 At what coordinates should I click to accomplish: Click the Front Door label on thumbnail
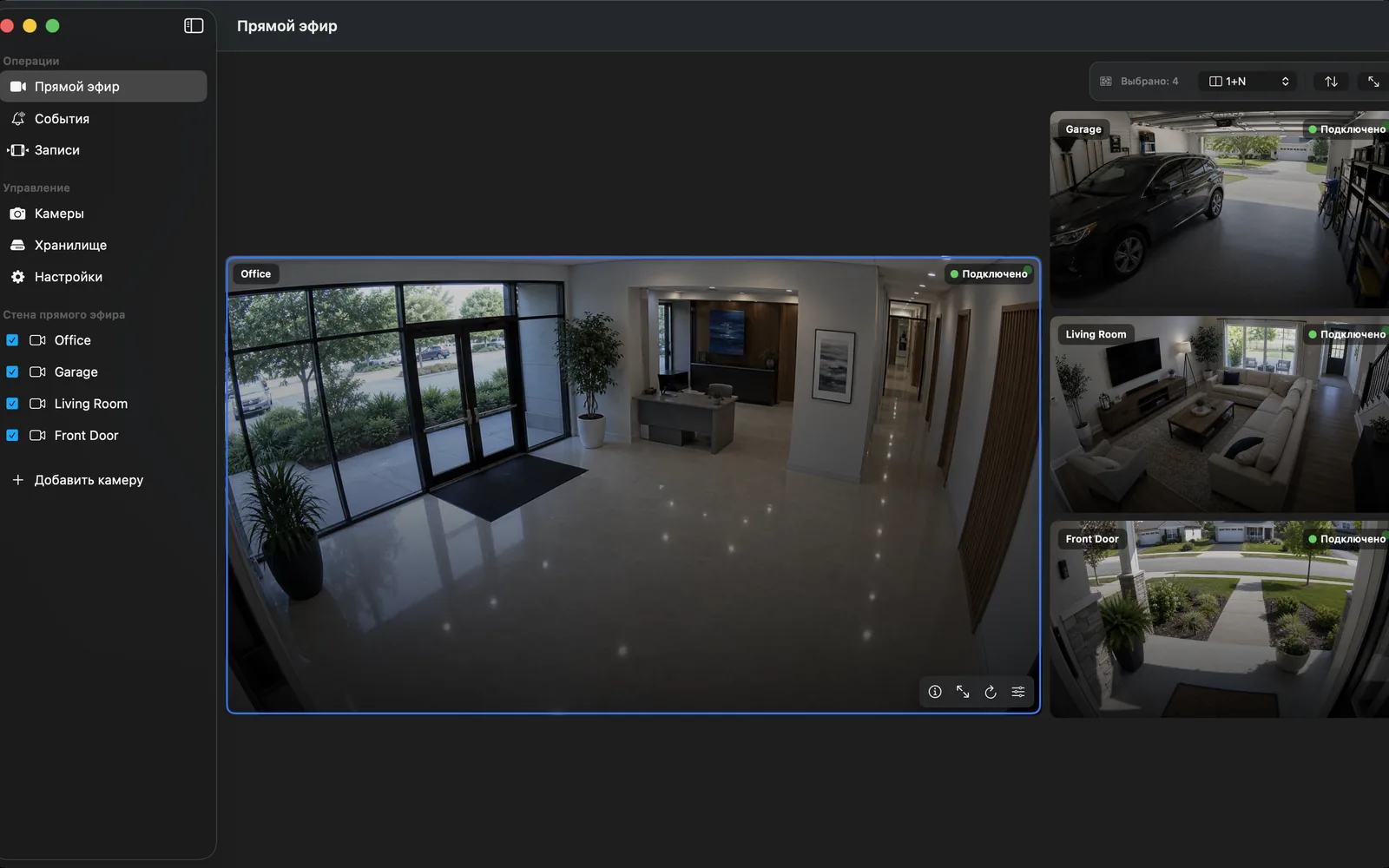click(x=1092, y=539)
